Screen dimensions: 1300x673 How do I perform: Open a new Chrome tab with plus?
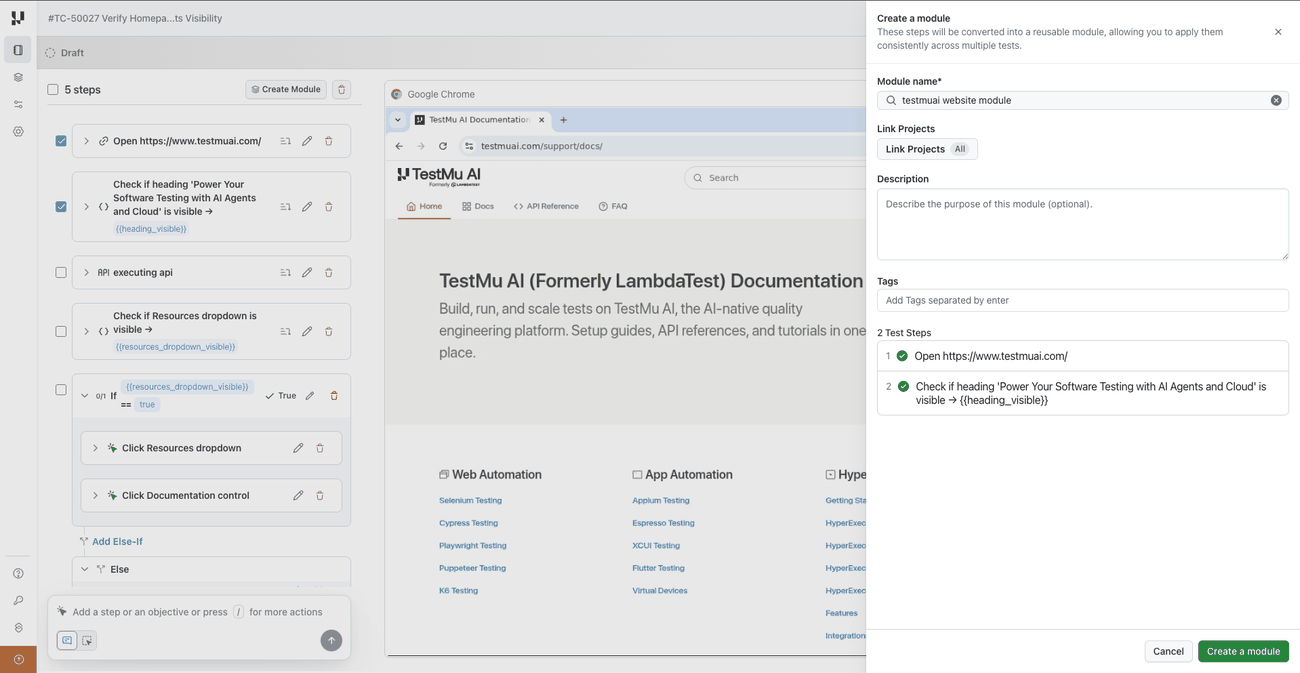pyautogui.click(x=563, y=120)
